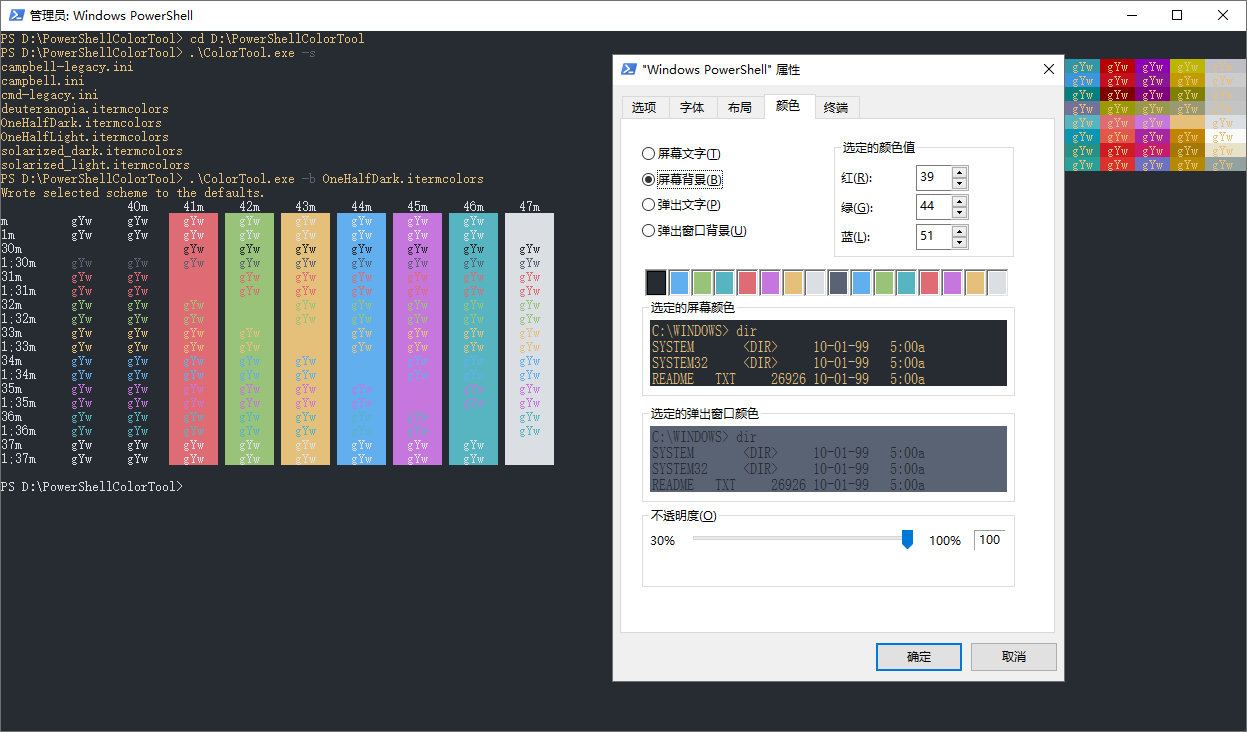Open the 终端 tab
The height and width of the screenshot is (732, 1247).
coord(836,108)
